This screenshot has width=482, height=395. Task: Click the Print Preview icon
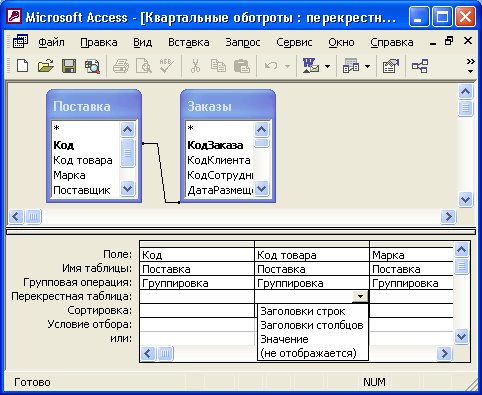click(144, 66)
